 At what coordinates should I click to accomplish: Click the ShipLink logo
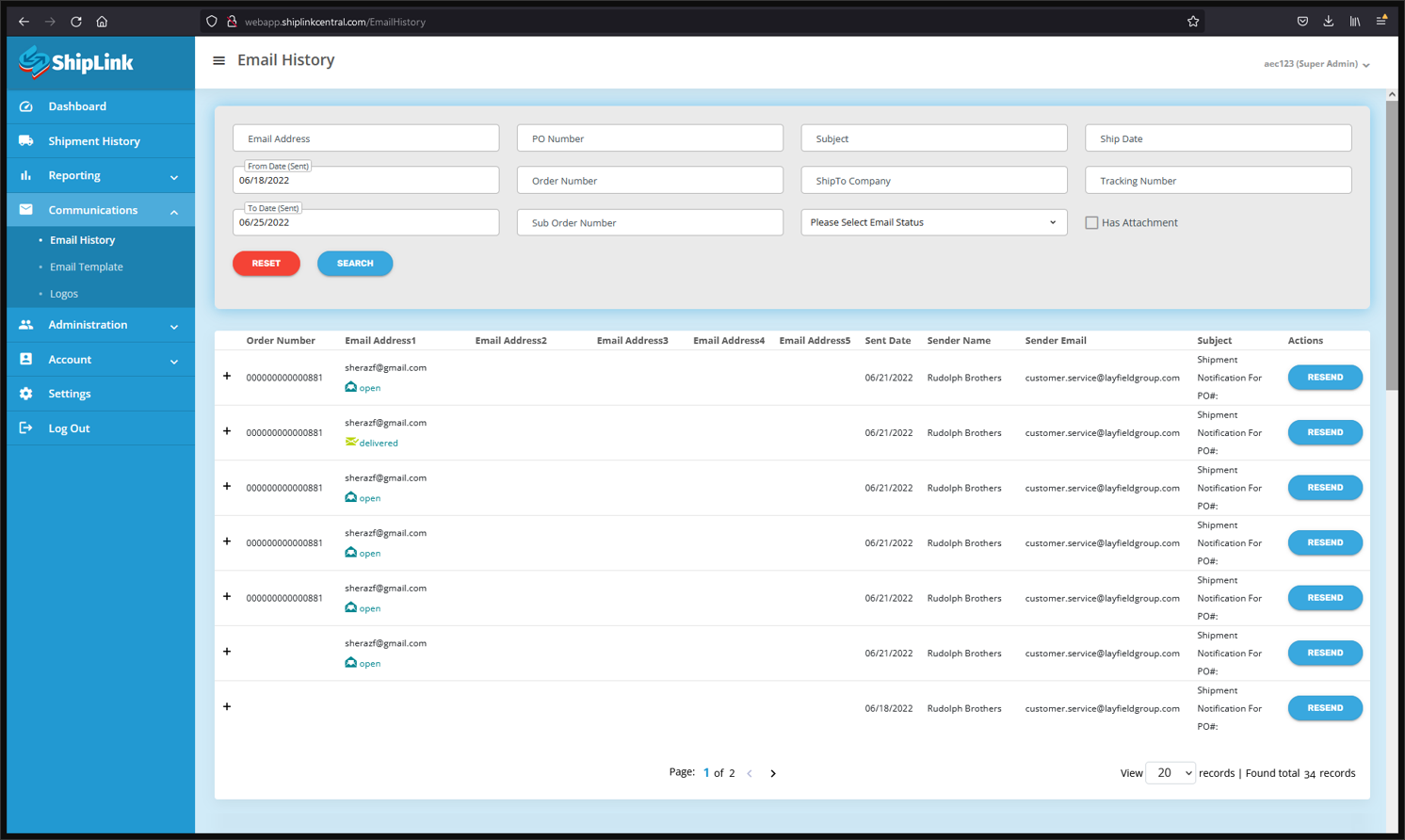click(x=76, y=63)
